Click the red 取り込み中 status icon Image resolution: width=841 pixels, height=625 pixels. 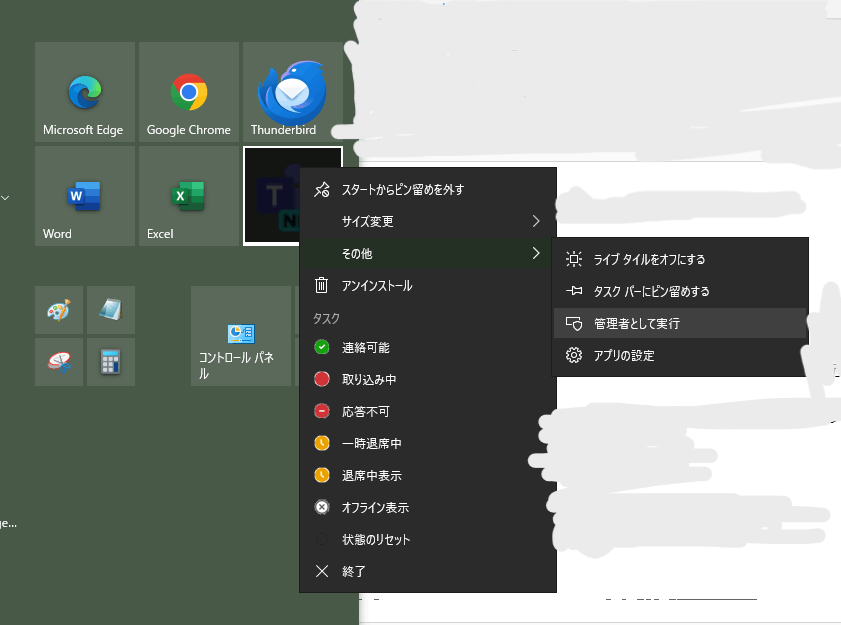pyautogui.click(x=322, y=379)
